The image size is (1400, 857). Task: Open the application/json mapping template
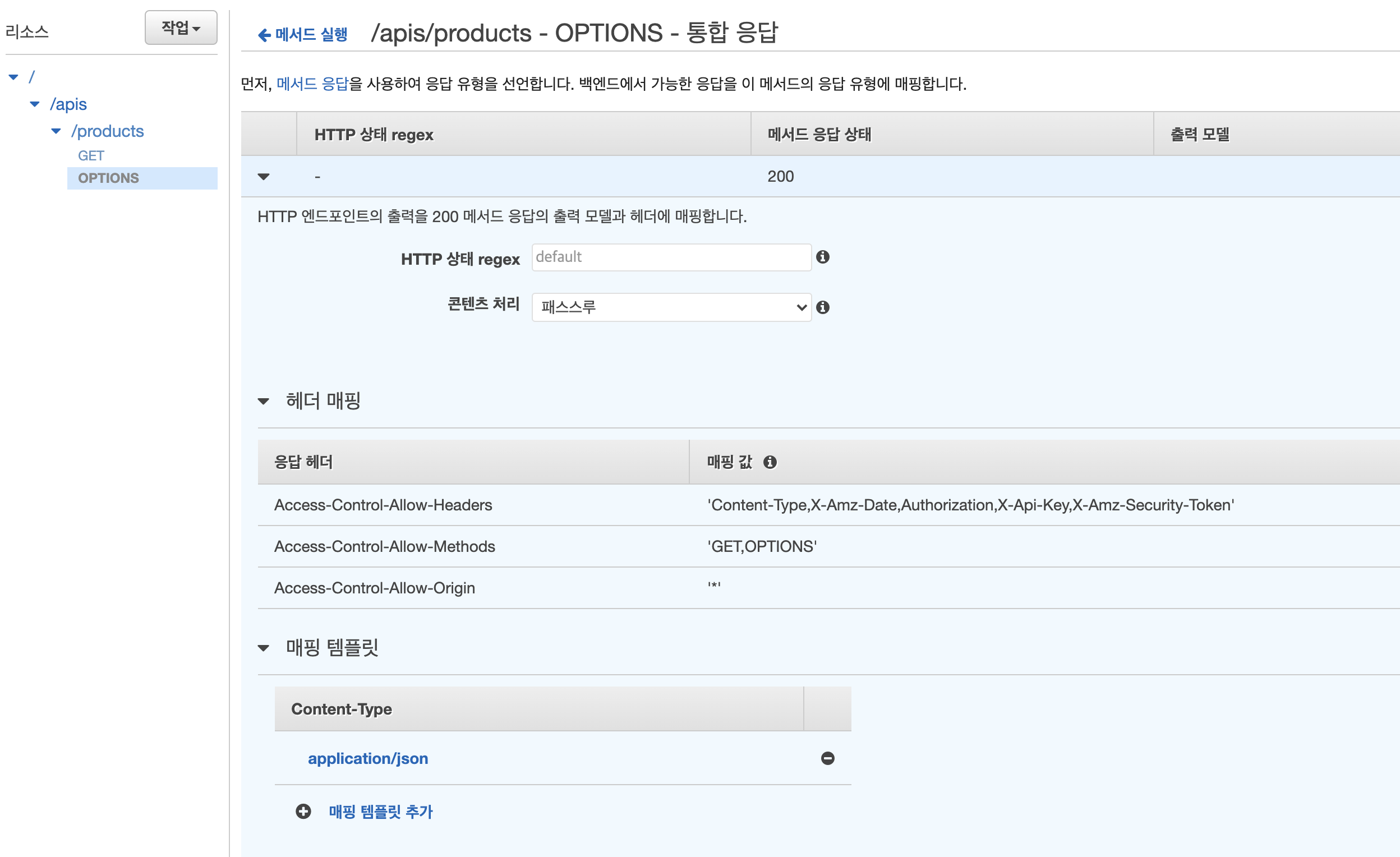367,758
